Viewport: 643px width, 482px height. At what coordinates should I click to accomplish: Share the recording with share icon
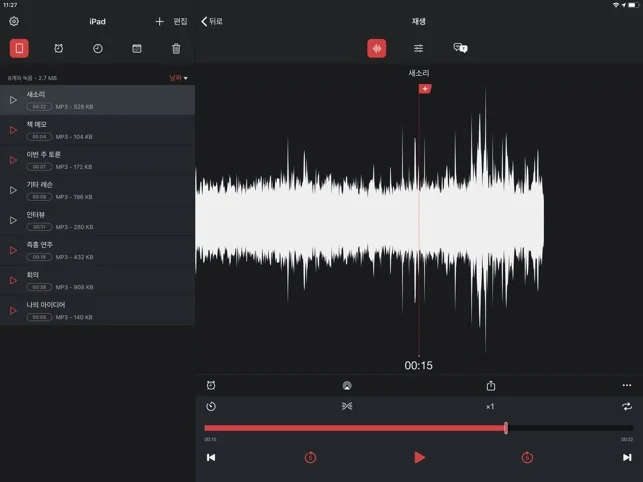[x=491, y=385]
